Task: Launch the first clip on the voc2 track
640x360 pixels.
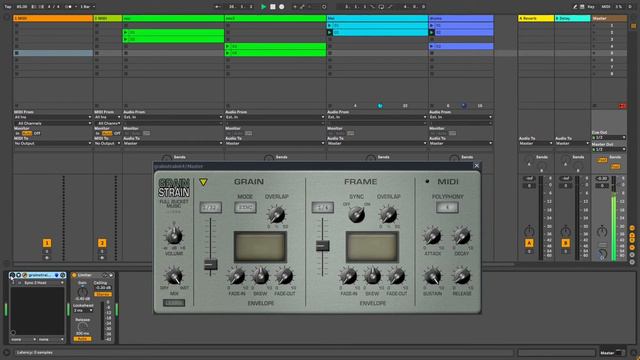Action: click(228, 46)
